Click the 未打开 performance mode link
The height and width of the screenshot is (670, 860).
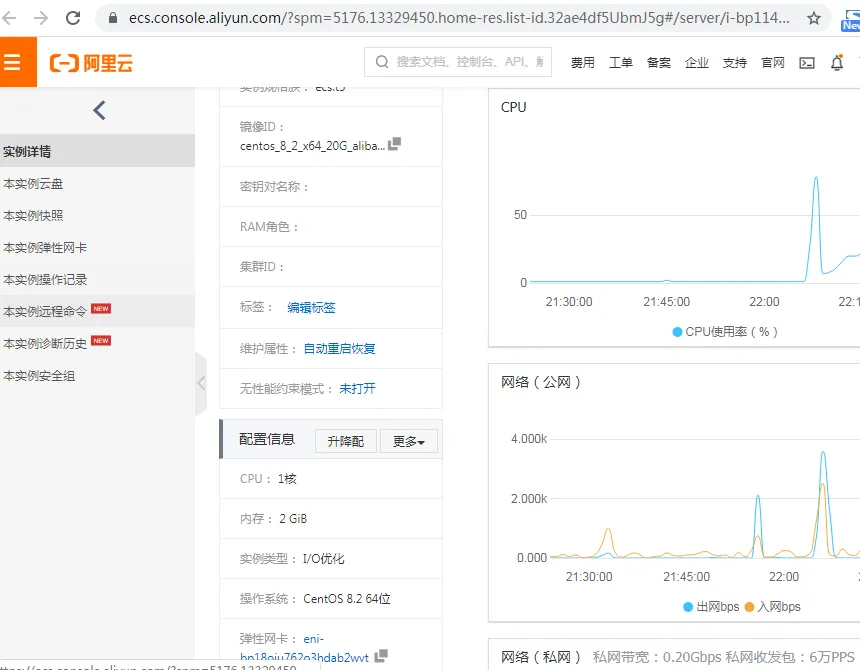click(x=357, y=389)
